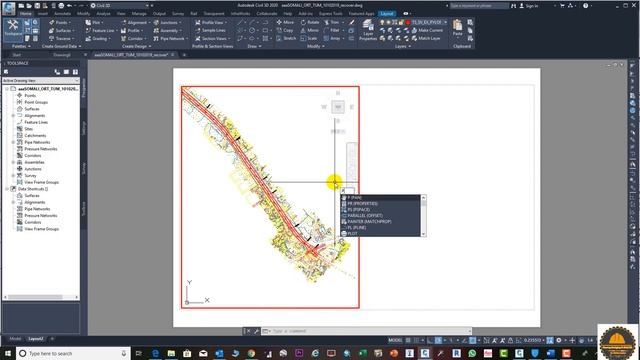The image size is (640, 360).
Task: Click the Save icon in quick access toolbar
Action: click(37, 6)
